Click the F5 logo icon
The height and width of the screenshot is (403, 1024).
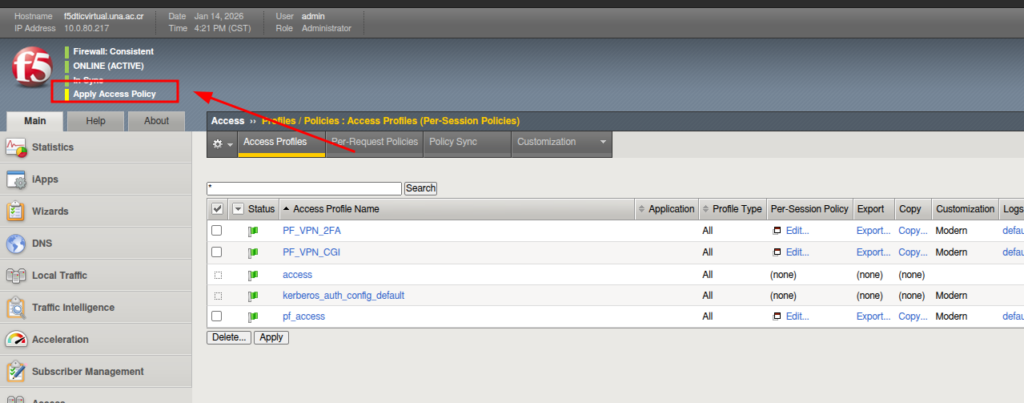tap(32, 70)
